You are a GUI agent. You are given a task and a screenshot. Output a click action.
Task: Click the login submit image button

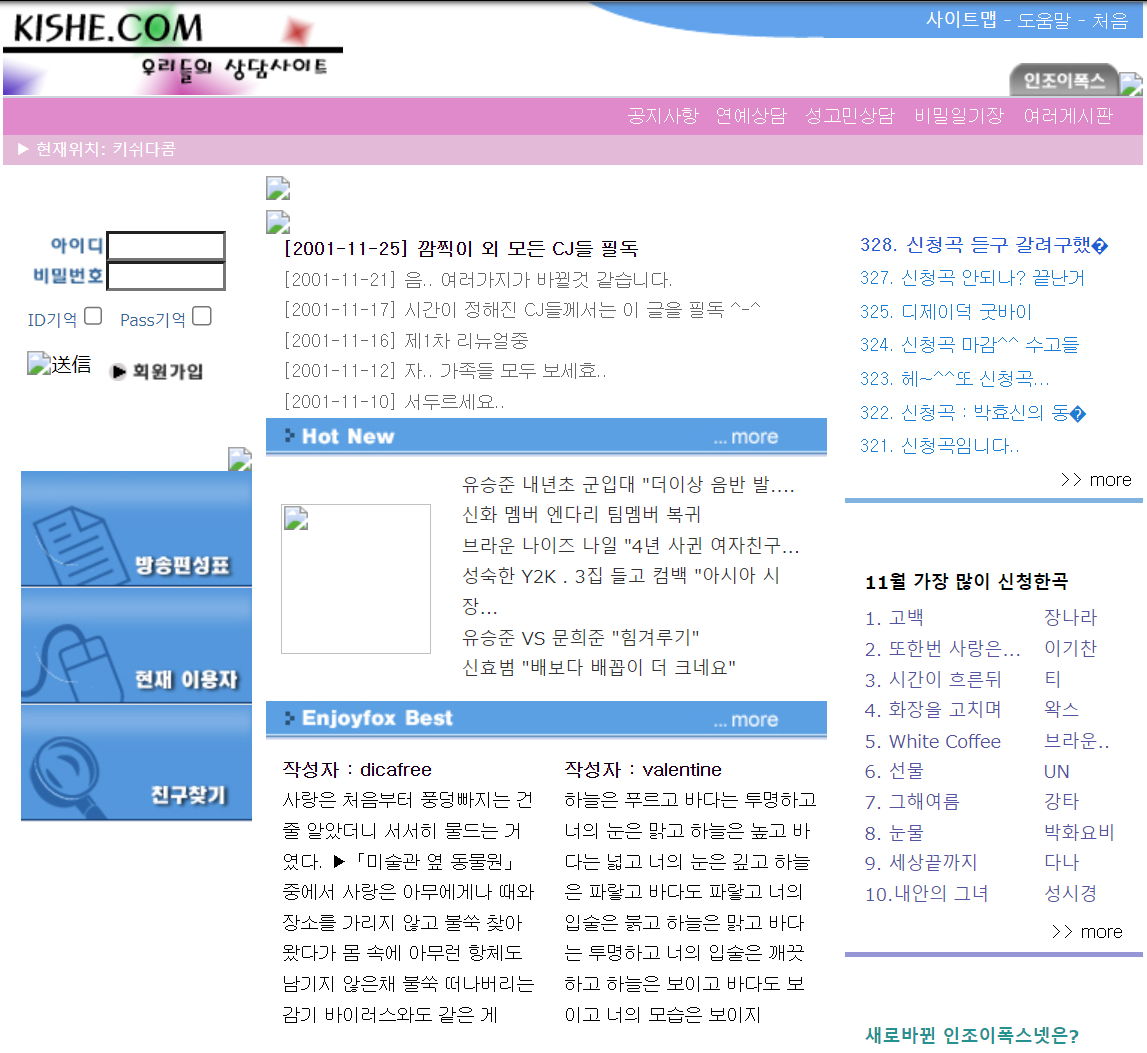(x=59, y=364)
